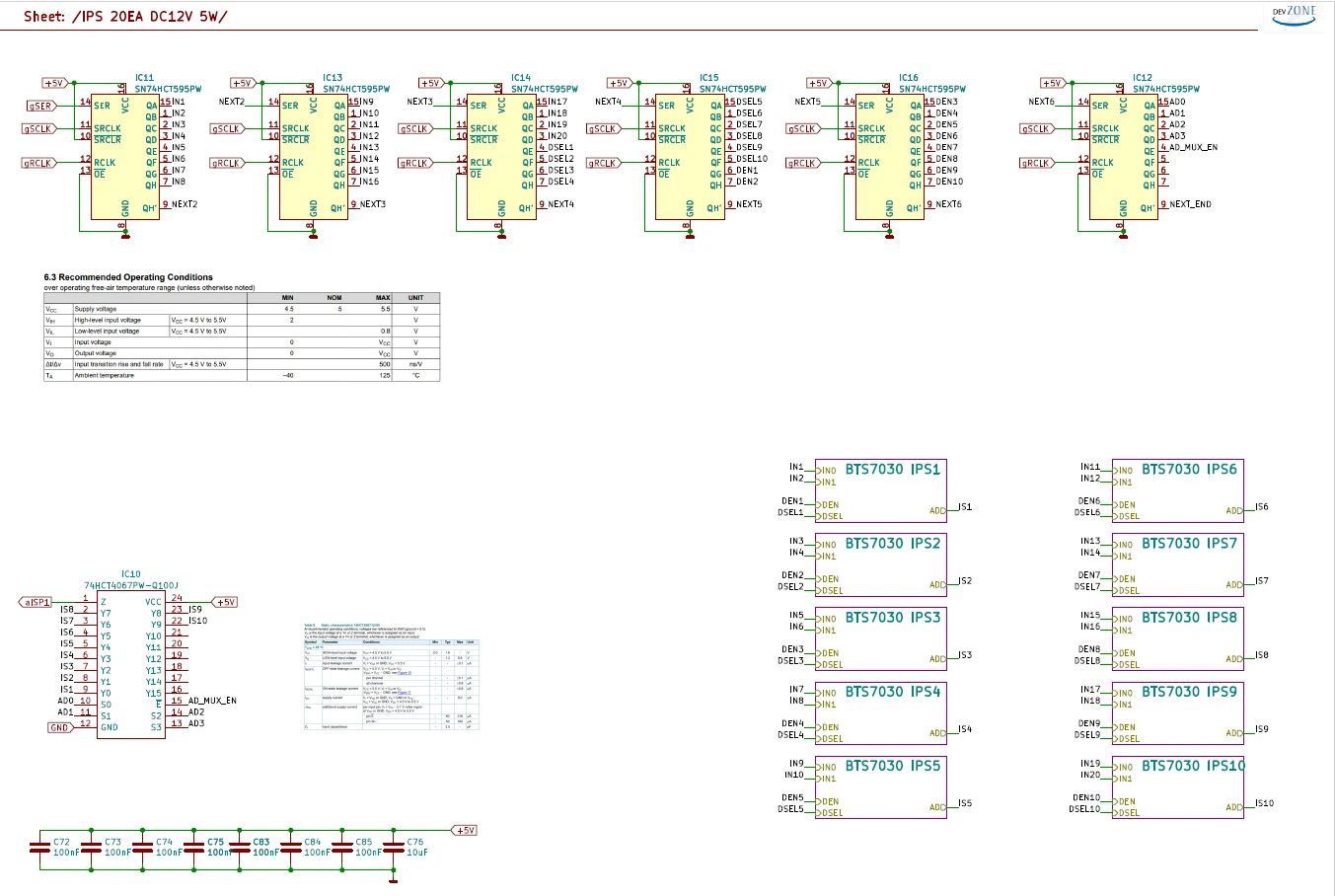Click the gRCLK global label at IC16
Screen dimensions: 1335x896
803,163
